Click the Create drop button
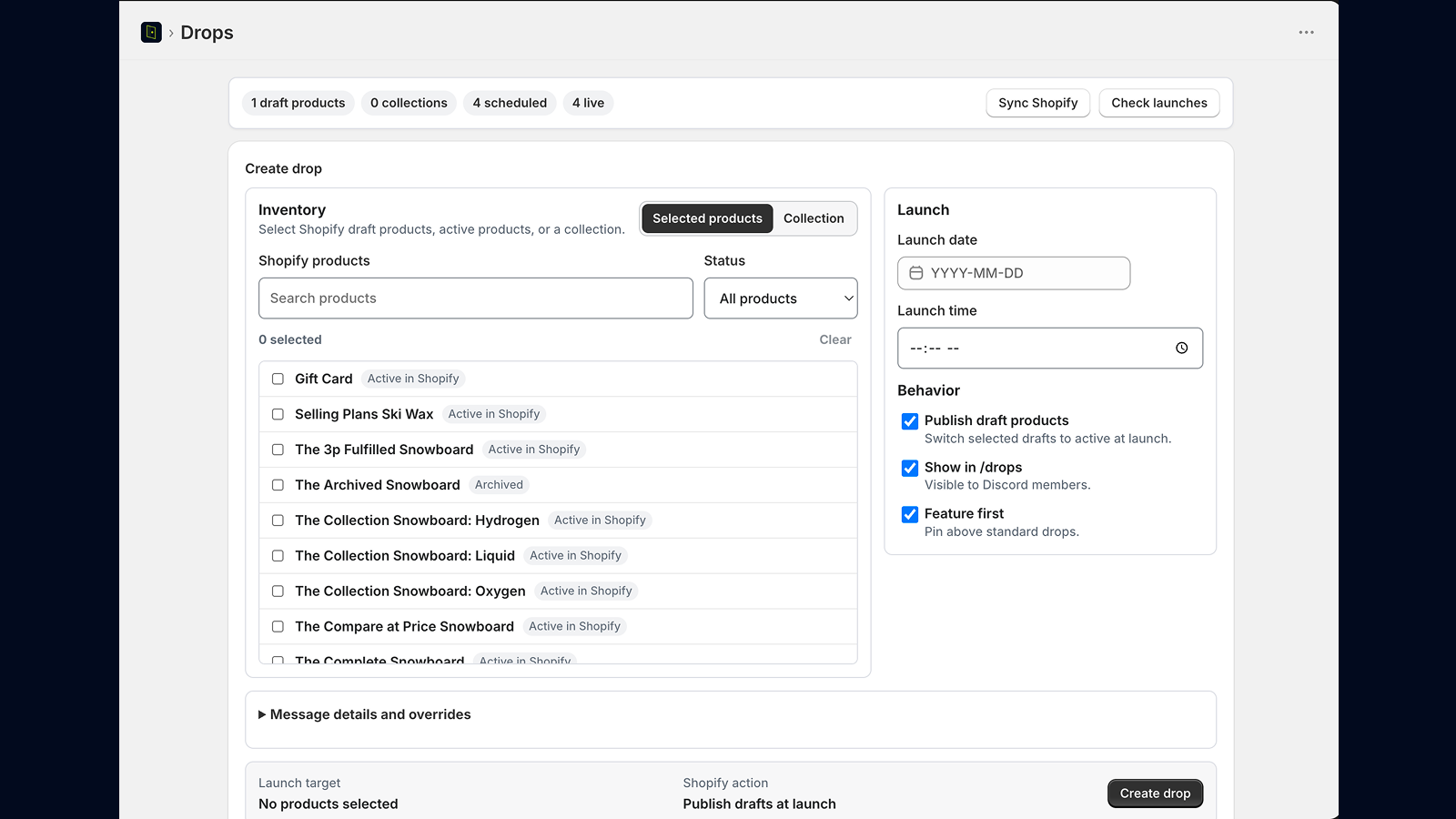 tap(1155, 794)
